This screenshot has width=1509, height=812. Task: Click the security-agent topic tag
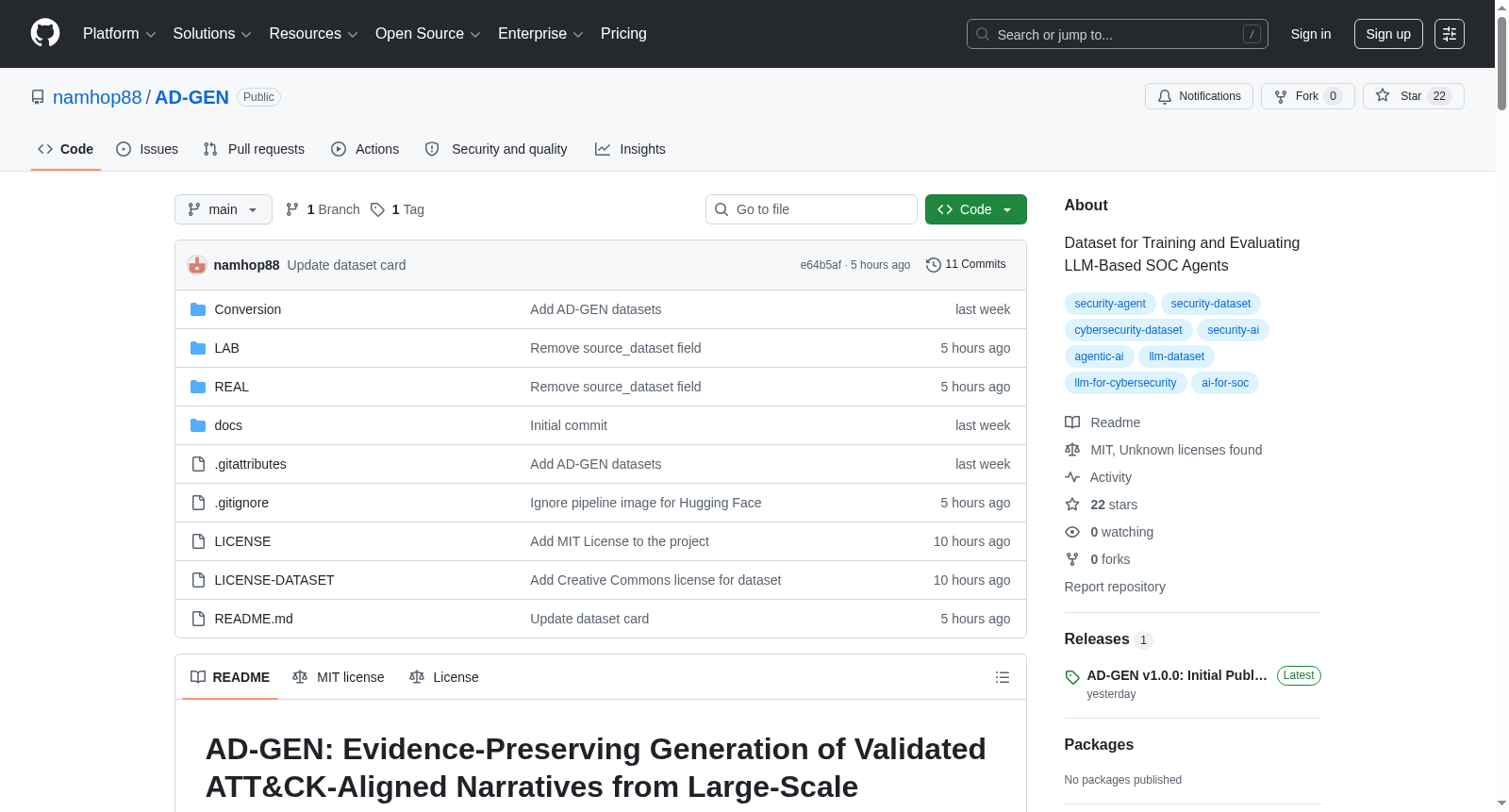tap(1110, 304)
